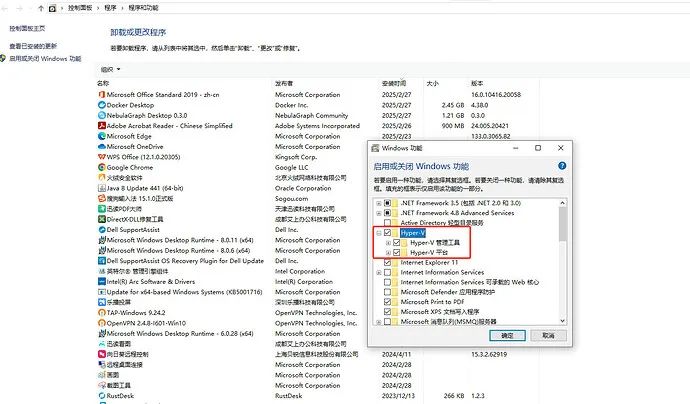Click the 取消 button in Windows 功能

coord(548,335)
